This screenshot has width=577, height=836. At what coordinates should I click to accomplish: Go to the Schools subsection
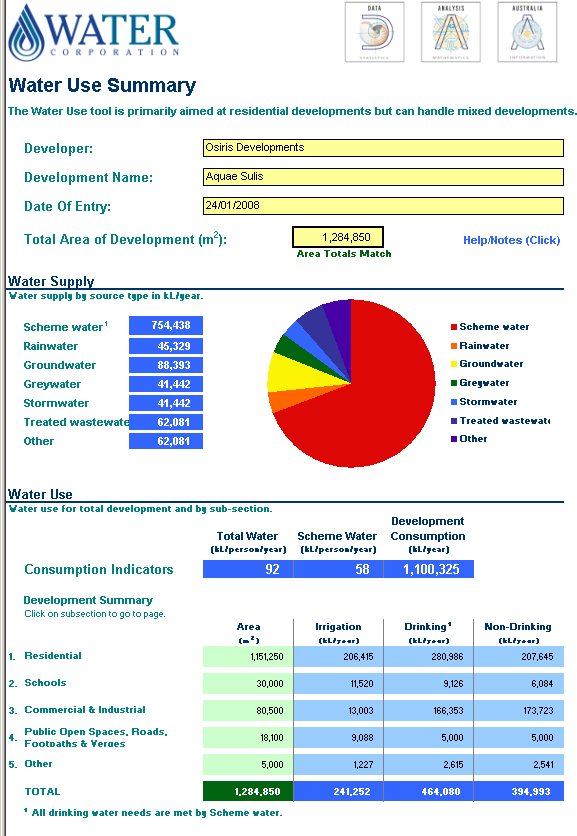click(x=45, y=683)
